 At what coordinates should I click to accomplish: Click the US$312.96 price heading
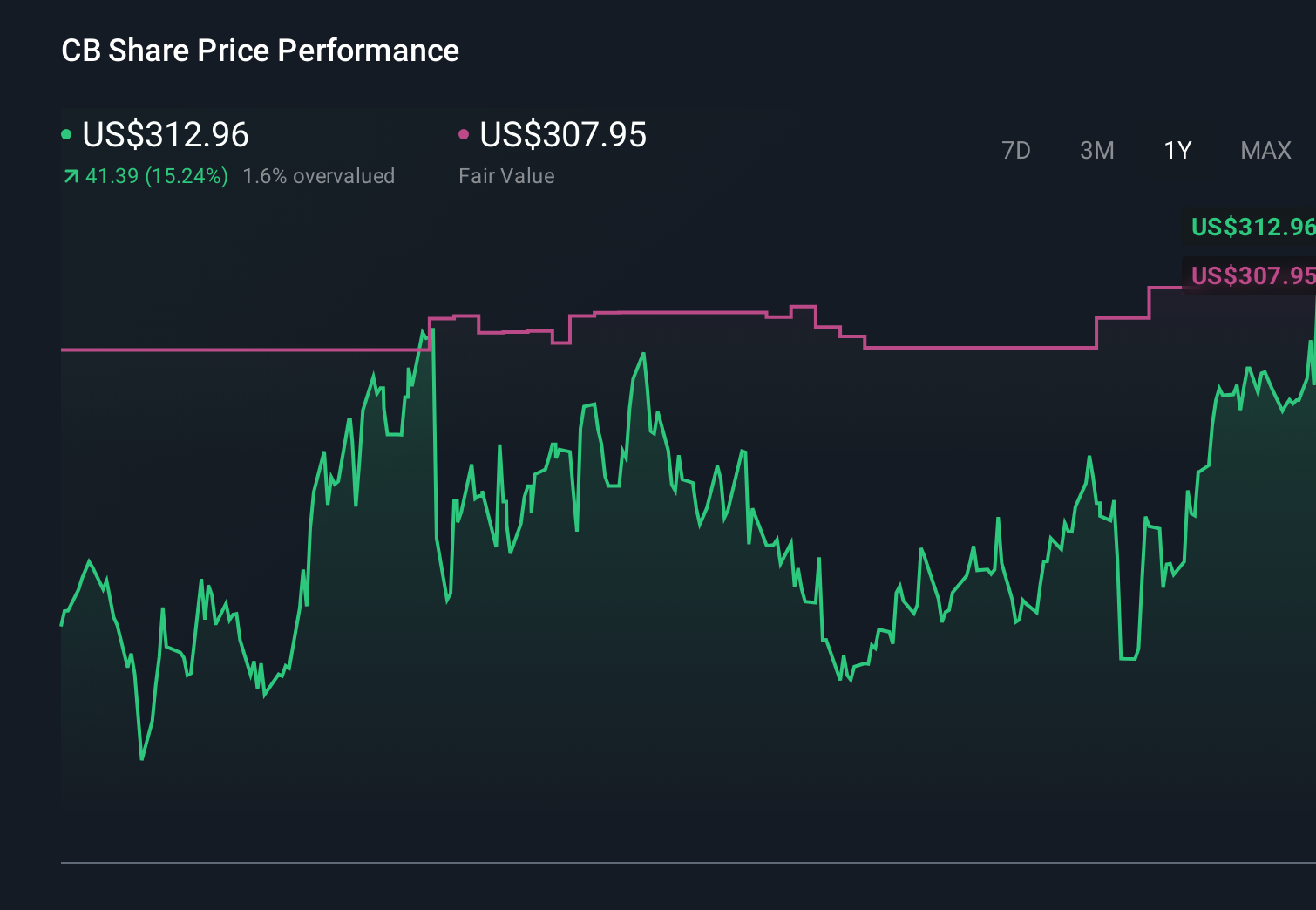(165, 135)
